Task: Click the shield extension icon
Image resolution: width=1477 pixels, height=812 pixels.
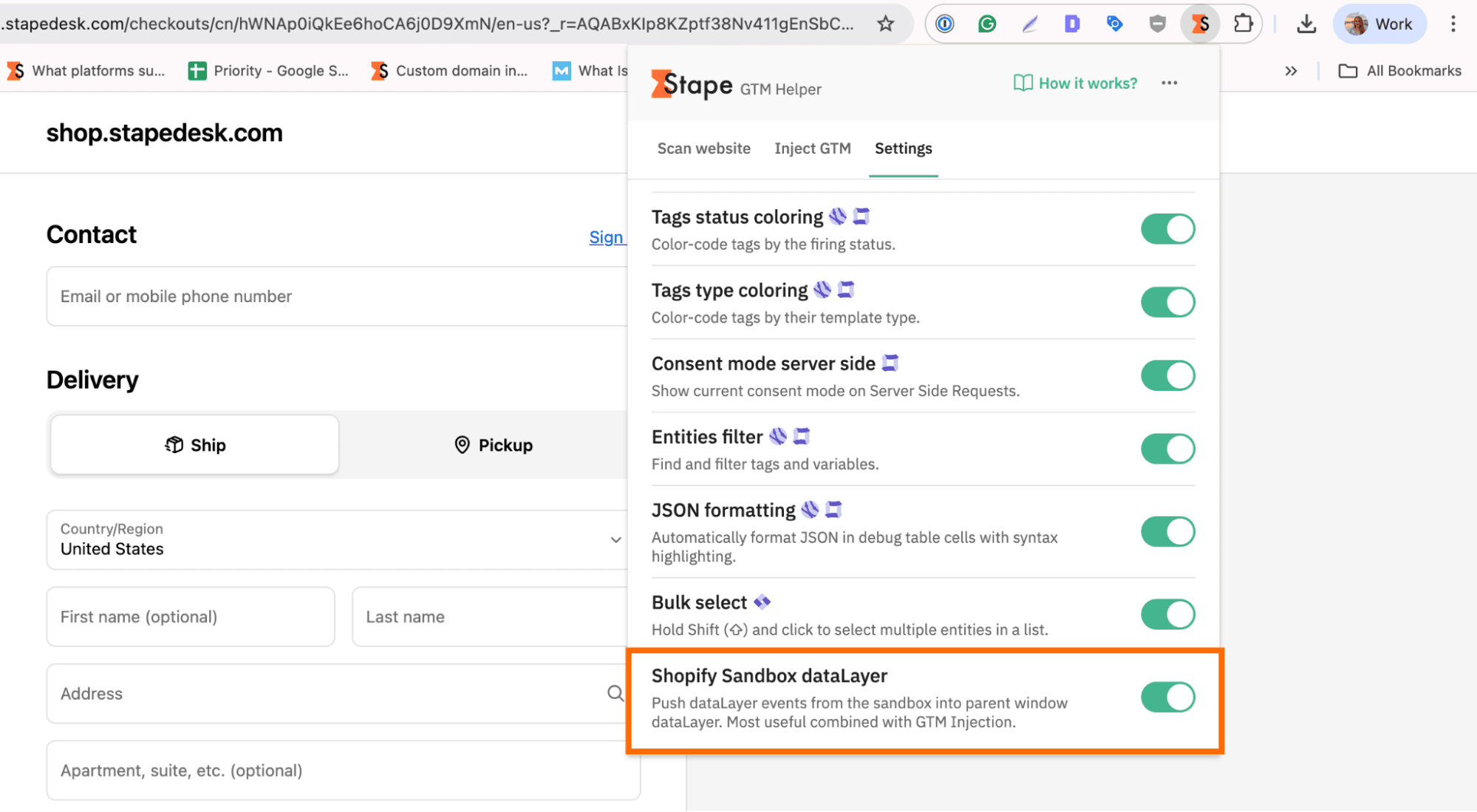Action: (x=1157, y=23)
